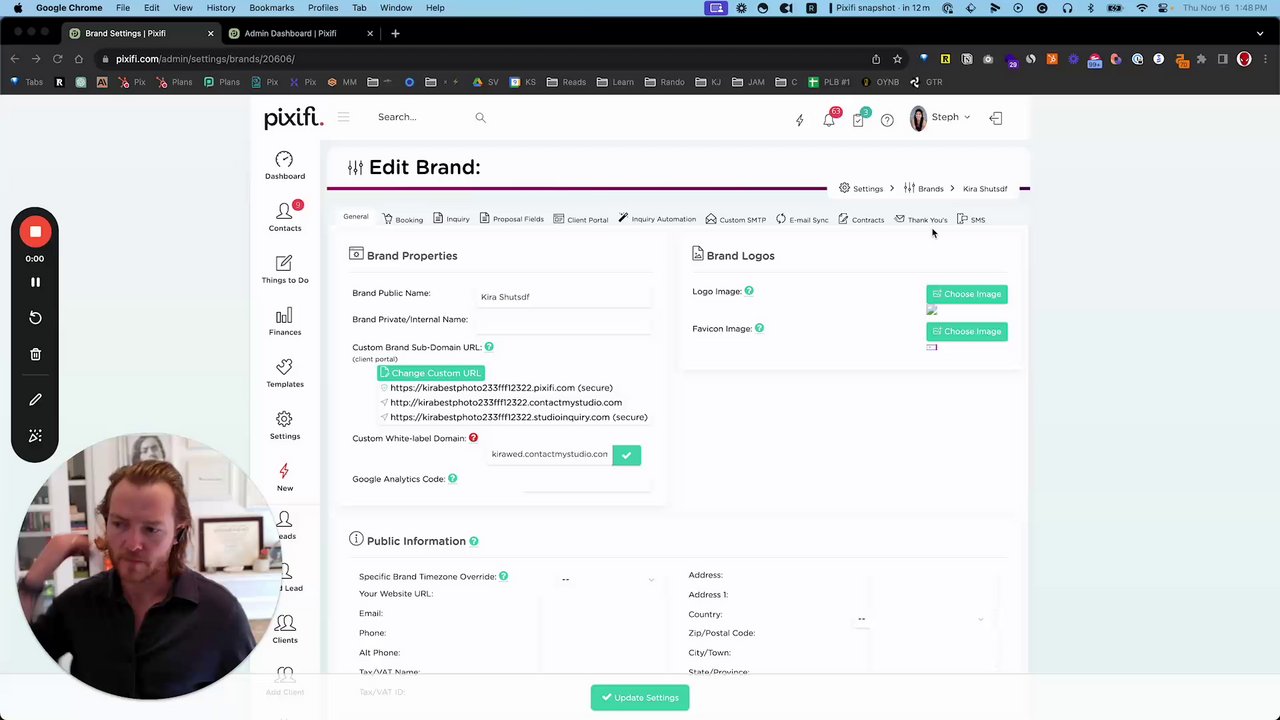Switch to the General tab
The height and width of the screenshot is (720, 1280).
coord(355,217)
